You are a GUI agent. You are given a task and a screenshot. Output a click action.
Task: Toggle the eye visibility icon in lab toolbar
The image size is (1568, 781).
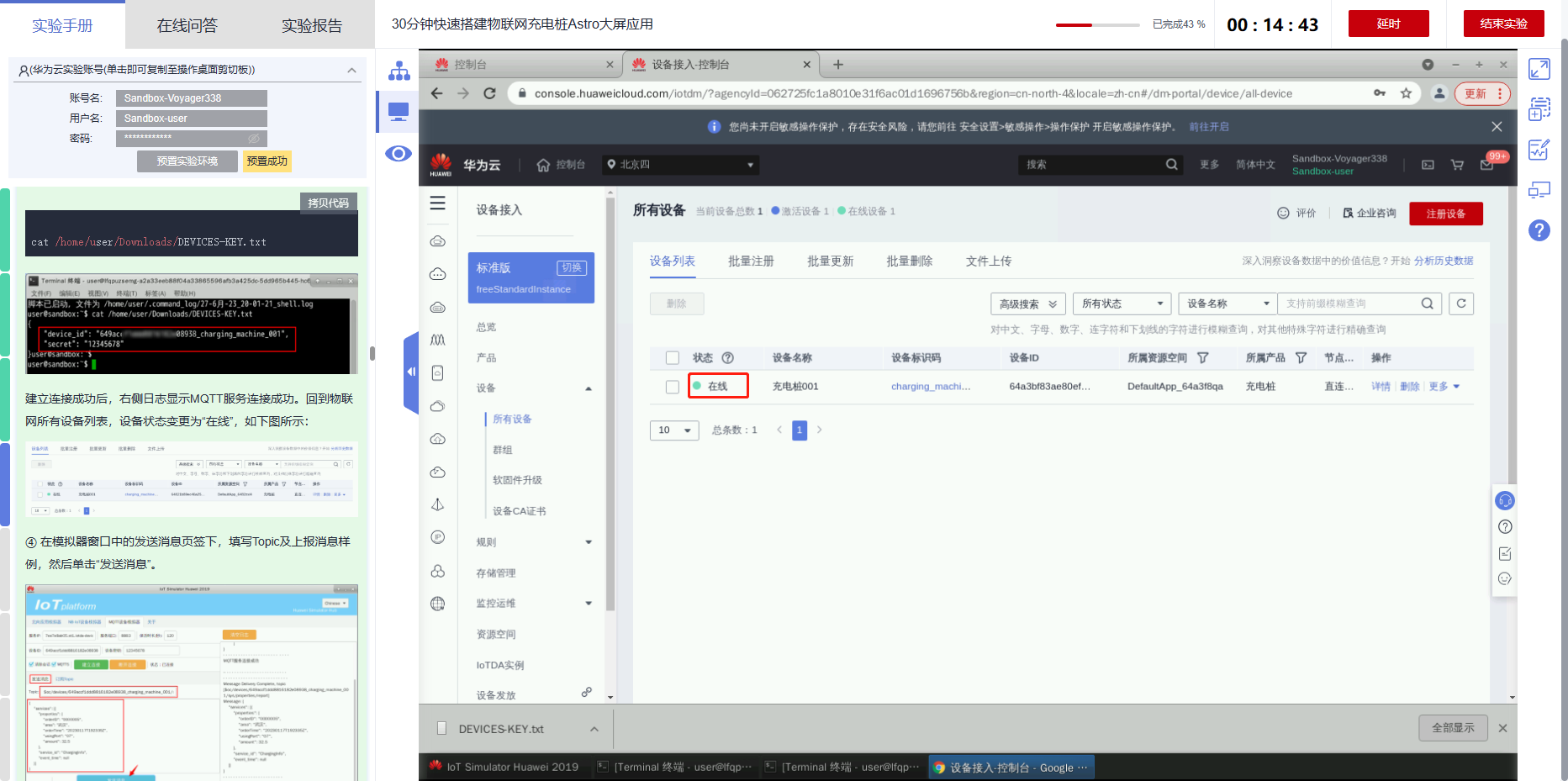(x=399, y=153)
